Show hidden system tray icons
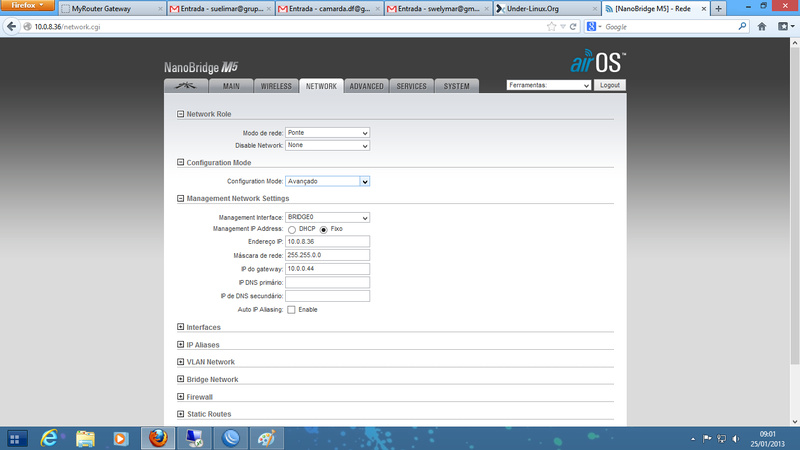800x450 pixels. coord(693,439)
